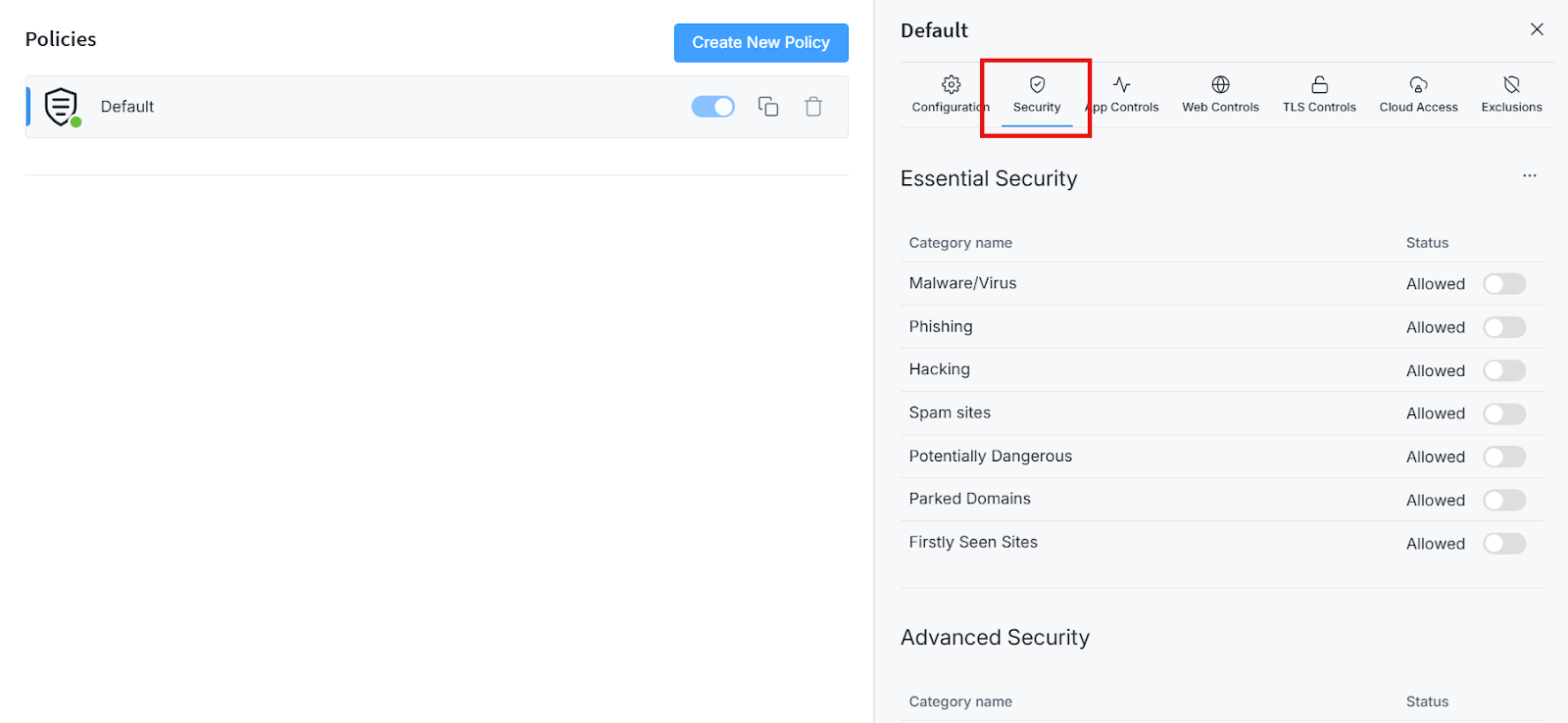
Task: Click Essential Security Status column header
Action: coord(1427,243)
